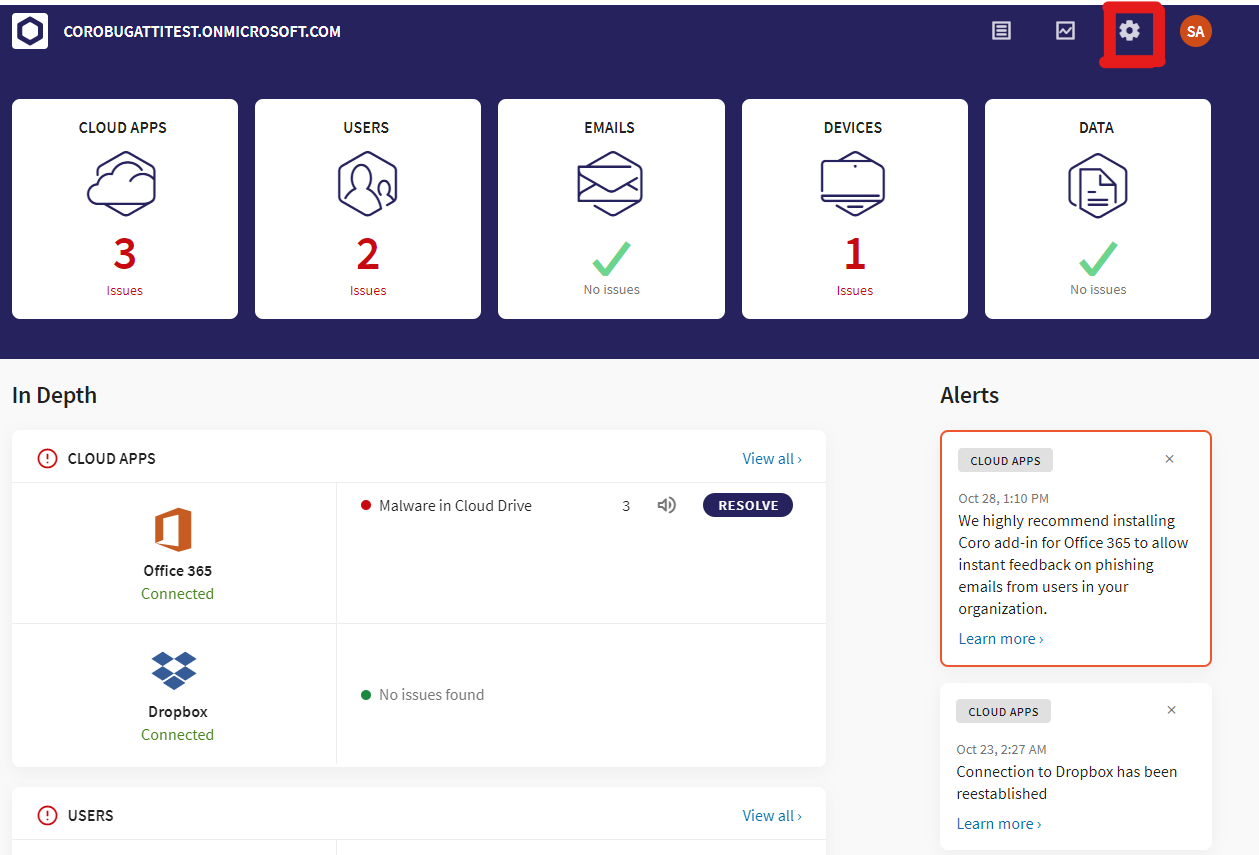Open the Cloud Apps 3 issues count
Screen dimensions: 1259x855
click(124, 255)
